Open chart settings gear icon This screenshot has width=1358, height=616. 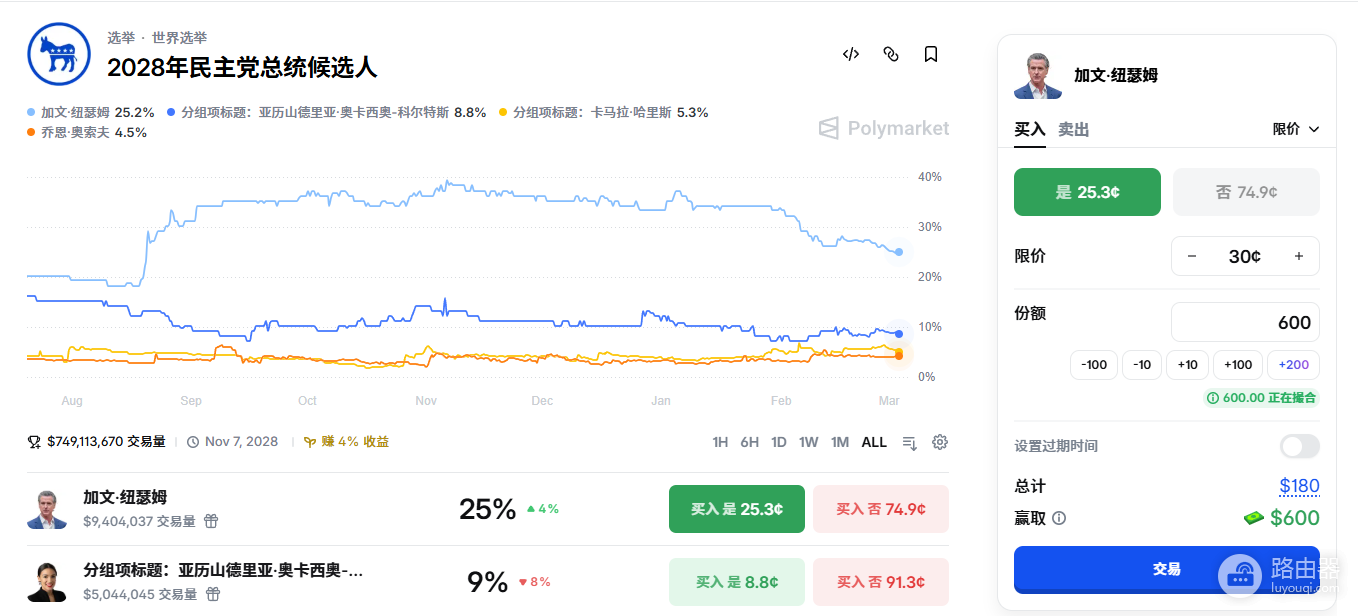940,442
